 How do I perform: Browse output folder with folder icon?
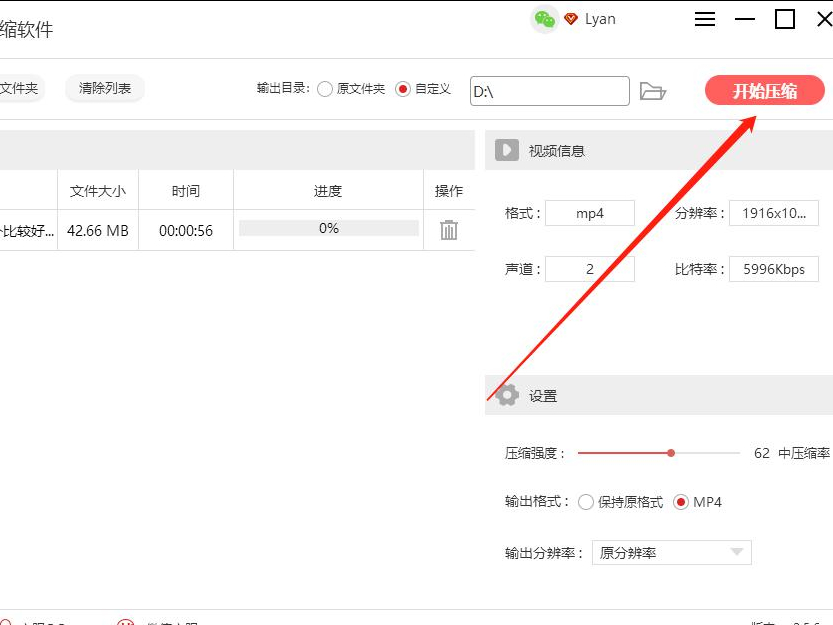652,91
